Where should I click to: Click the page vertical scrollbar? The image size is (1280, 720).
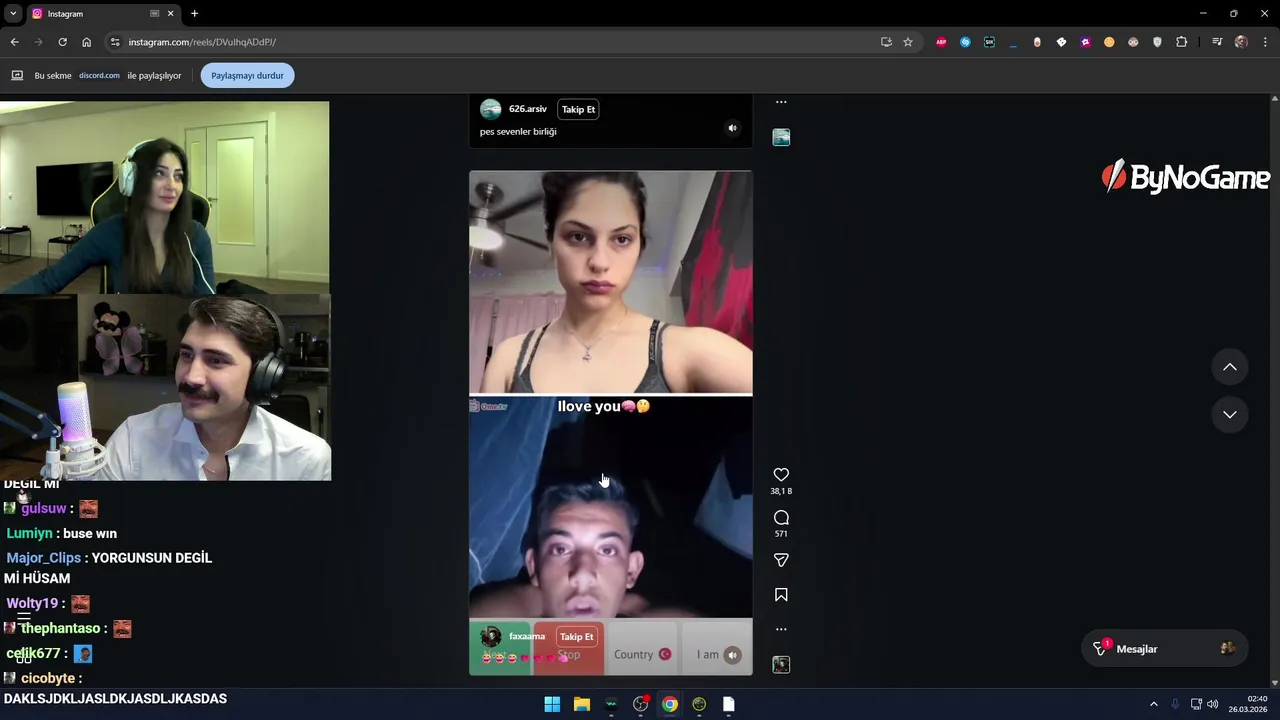point(1274,390)
